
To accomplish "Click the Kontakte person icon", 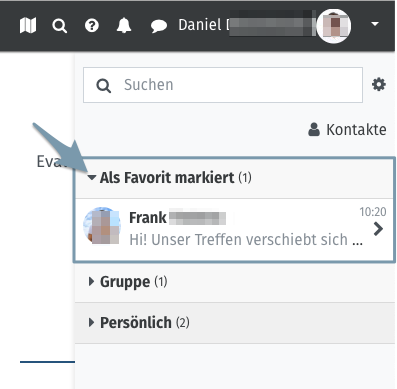I will pos(314,130).
